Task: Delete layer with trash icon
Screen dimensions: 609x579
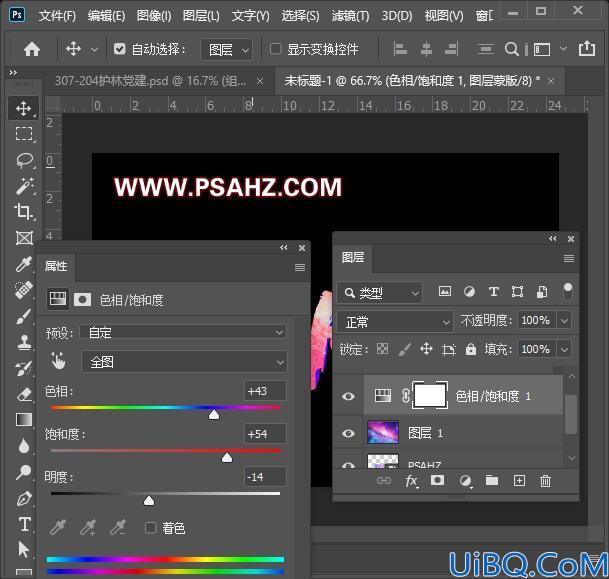Action: (x=545, y=481)
